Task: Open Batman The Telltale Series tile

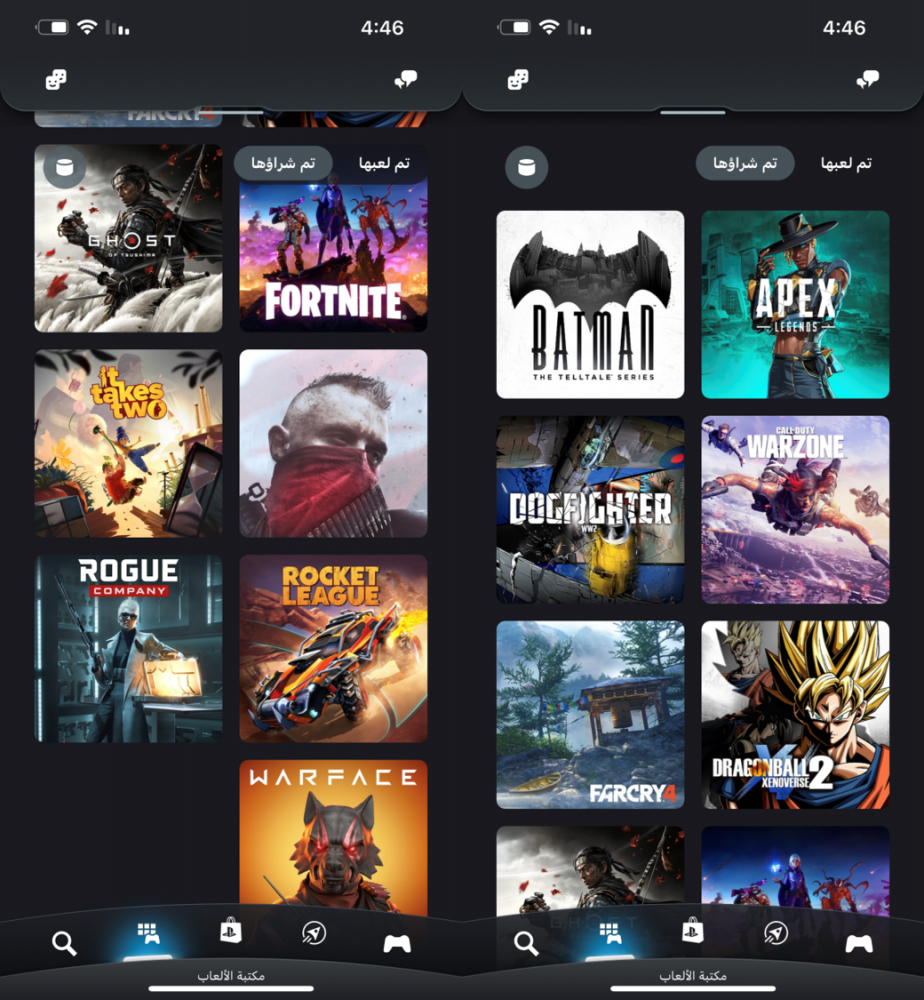Action: tap(590, 305)
